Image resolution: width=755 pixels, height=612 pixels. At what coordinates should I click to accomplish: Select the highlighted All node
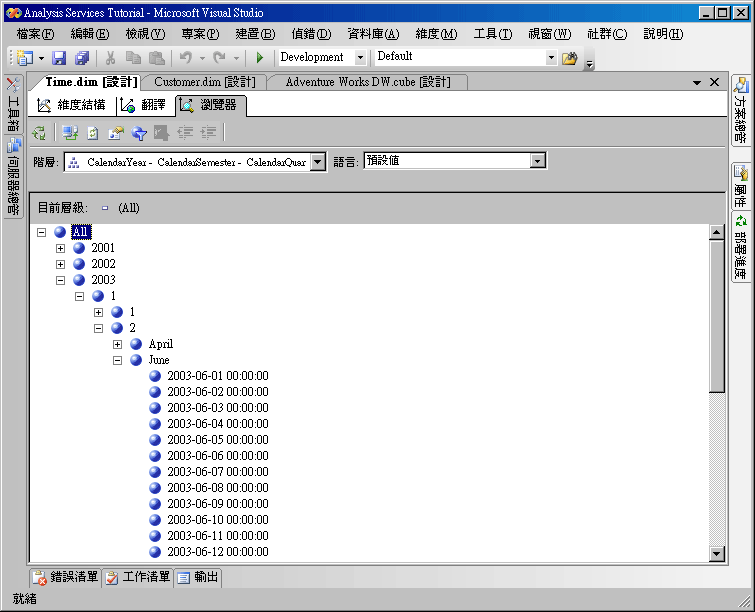click(80, 232)
